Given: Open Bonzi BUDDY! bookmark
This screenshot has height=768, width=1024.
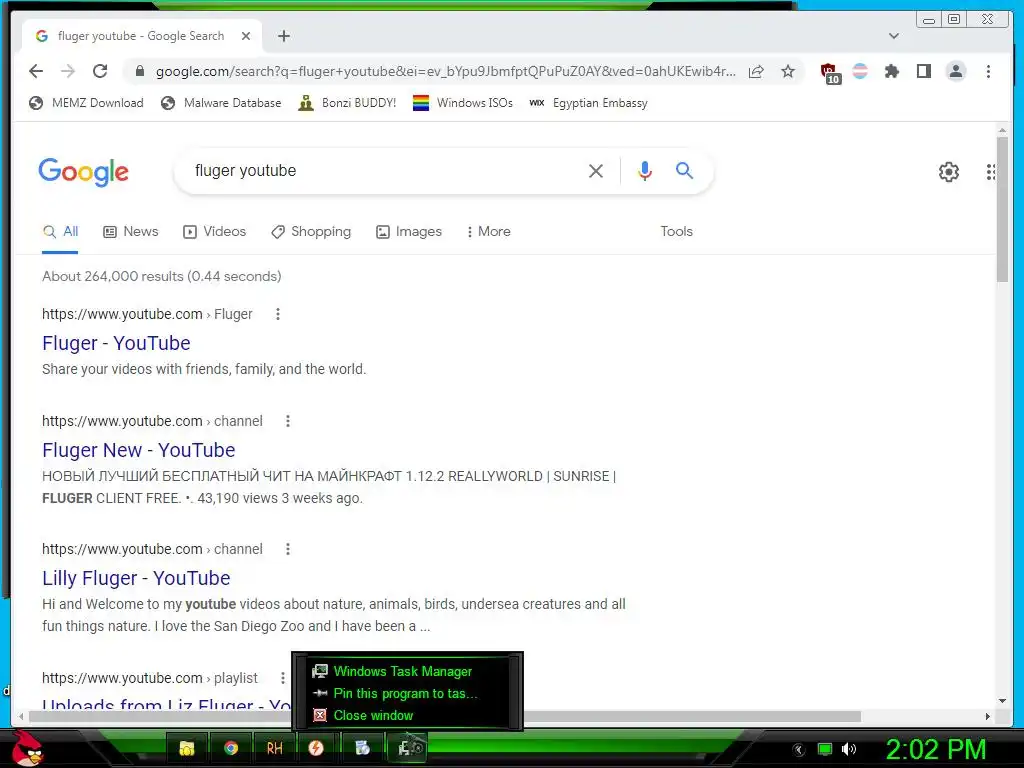Looking at the screenshot, I should [347, 103].
